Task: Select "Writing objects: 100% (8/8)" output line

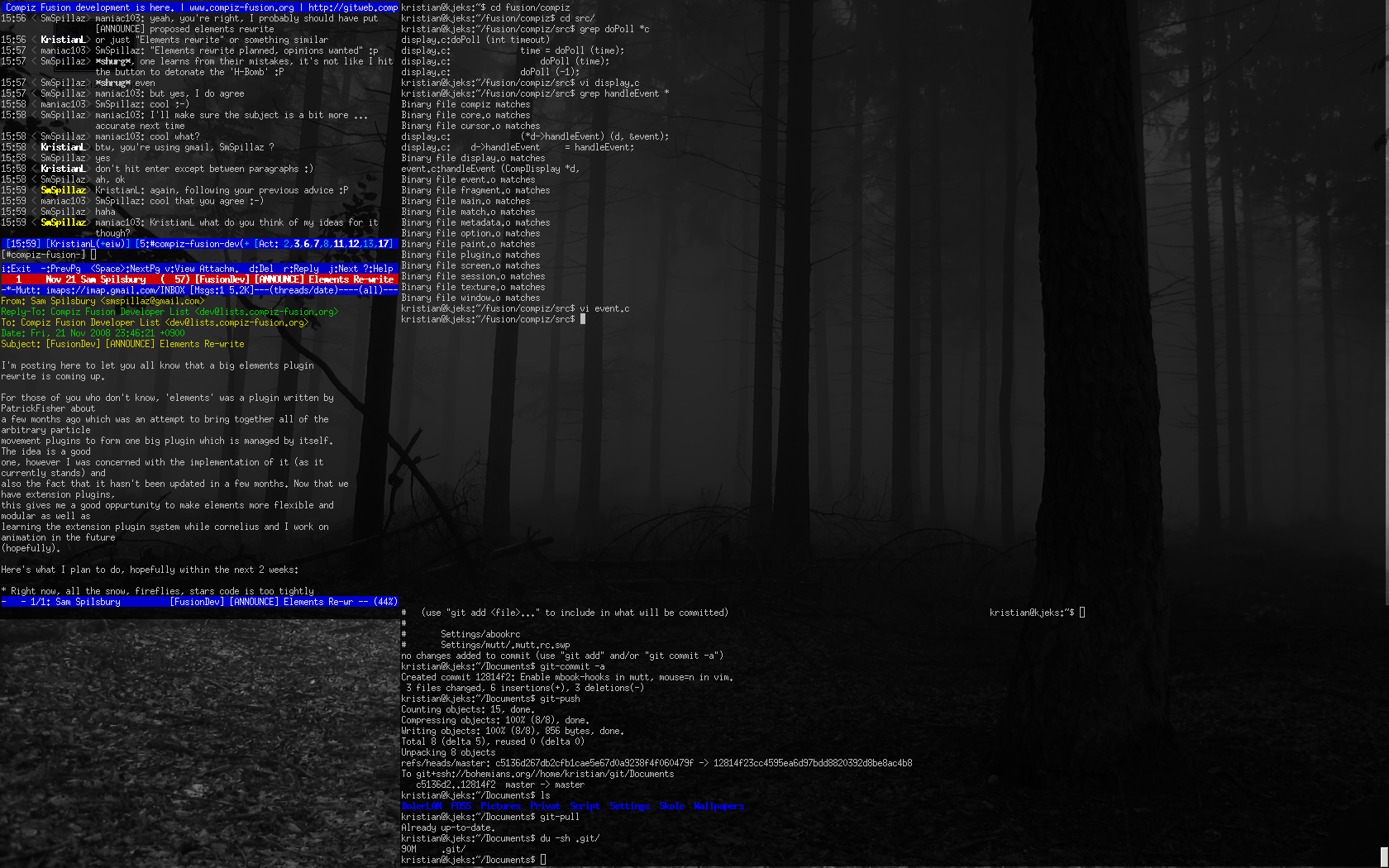Action: click(513, 731)
